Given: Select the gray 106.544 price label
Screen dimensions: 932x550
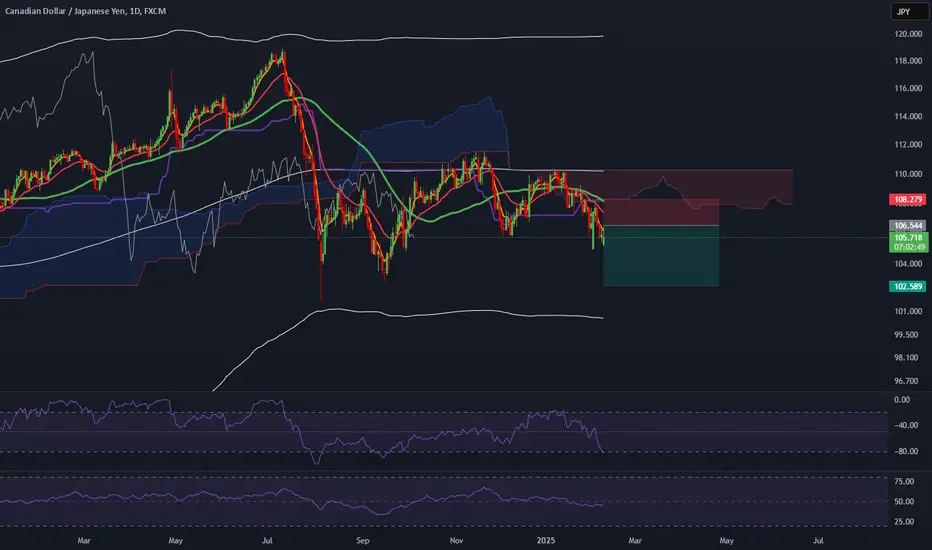Looking at the screenshot, I should point(908,225).
